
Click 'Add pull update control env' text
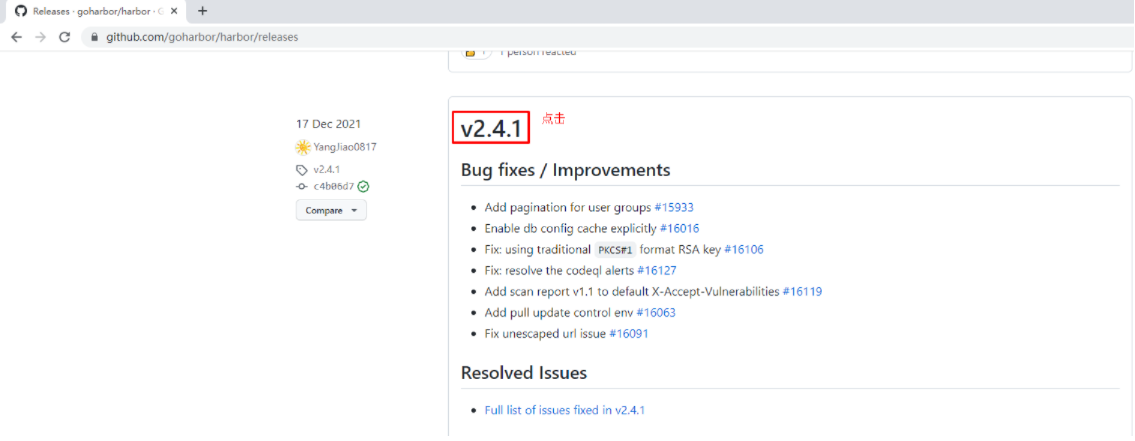pos(559,313)
